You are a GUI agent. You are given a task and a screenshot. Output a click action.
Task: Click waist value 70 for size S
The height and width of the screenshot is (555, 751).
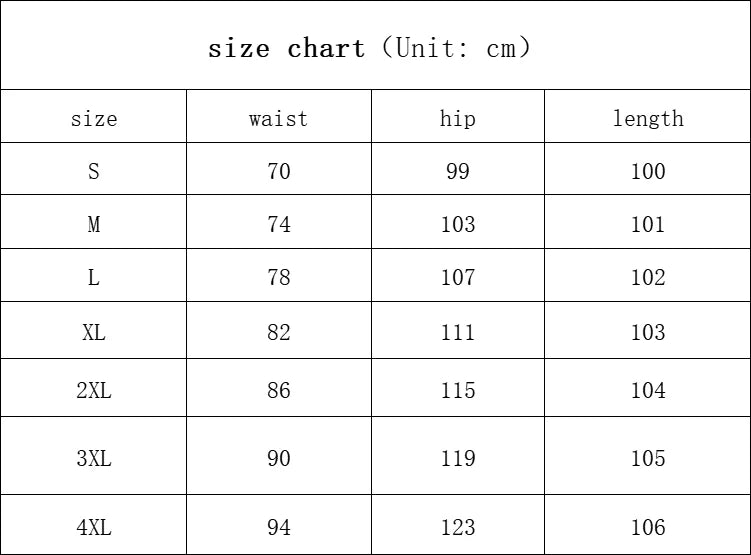click(278, 172)
